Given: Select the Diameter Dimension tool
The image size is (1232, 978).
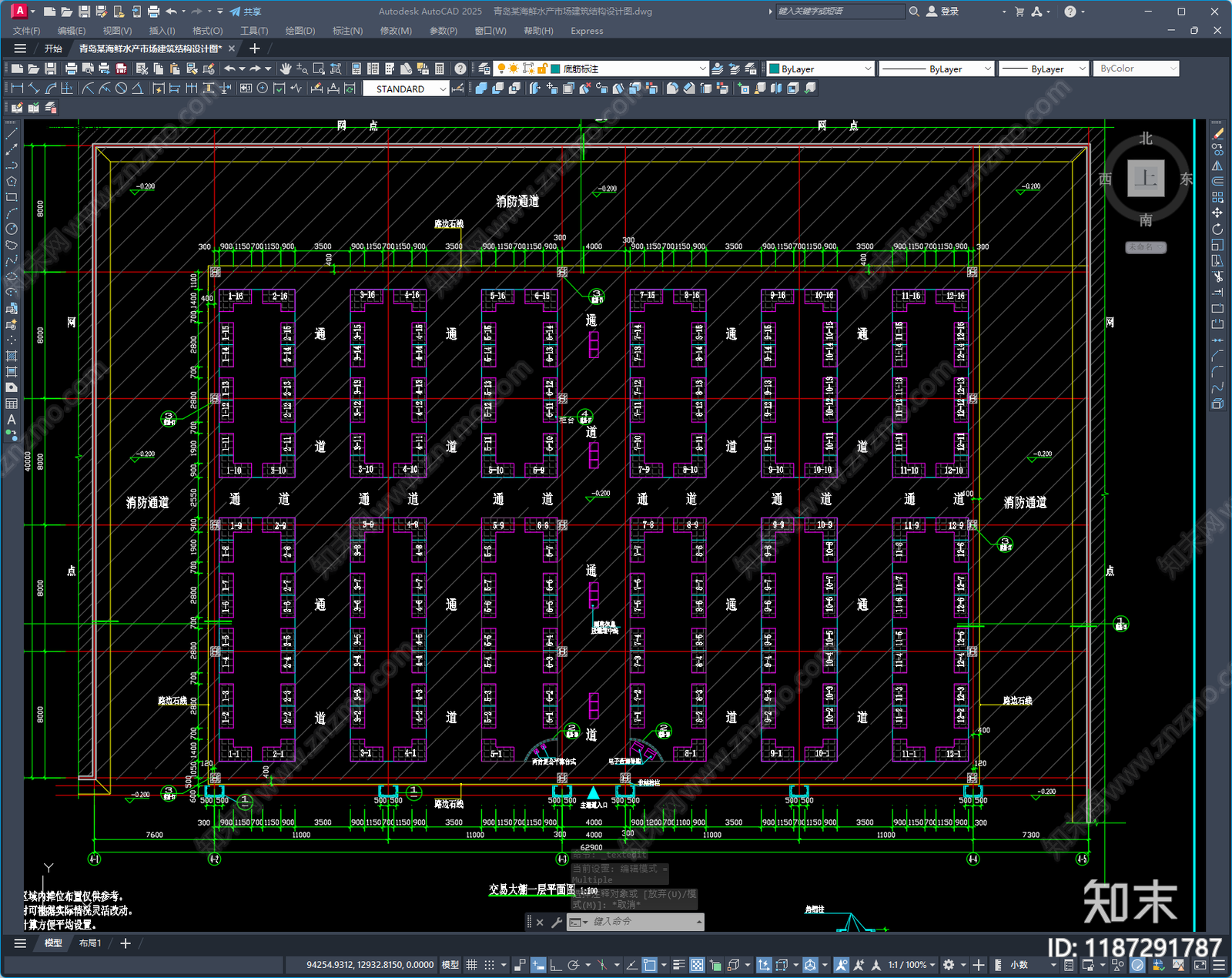Looking at the screenshot, I should click(121, 89).
